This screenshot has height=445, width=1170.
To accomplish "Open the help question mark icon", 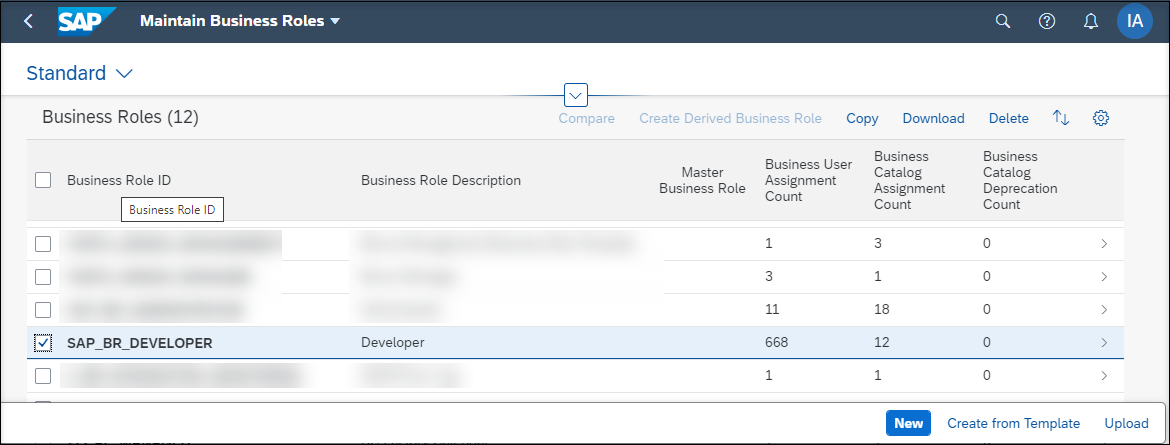I will click(1047, 21).
